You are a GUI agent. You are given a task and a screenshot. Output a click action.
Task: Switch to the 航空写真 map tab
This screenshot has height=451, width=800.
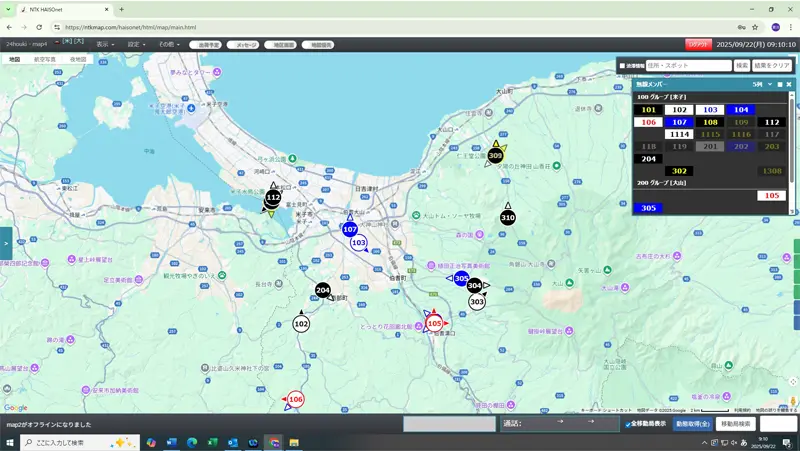pos(46,60)
